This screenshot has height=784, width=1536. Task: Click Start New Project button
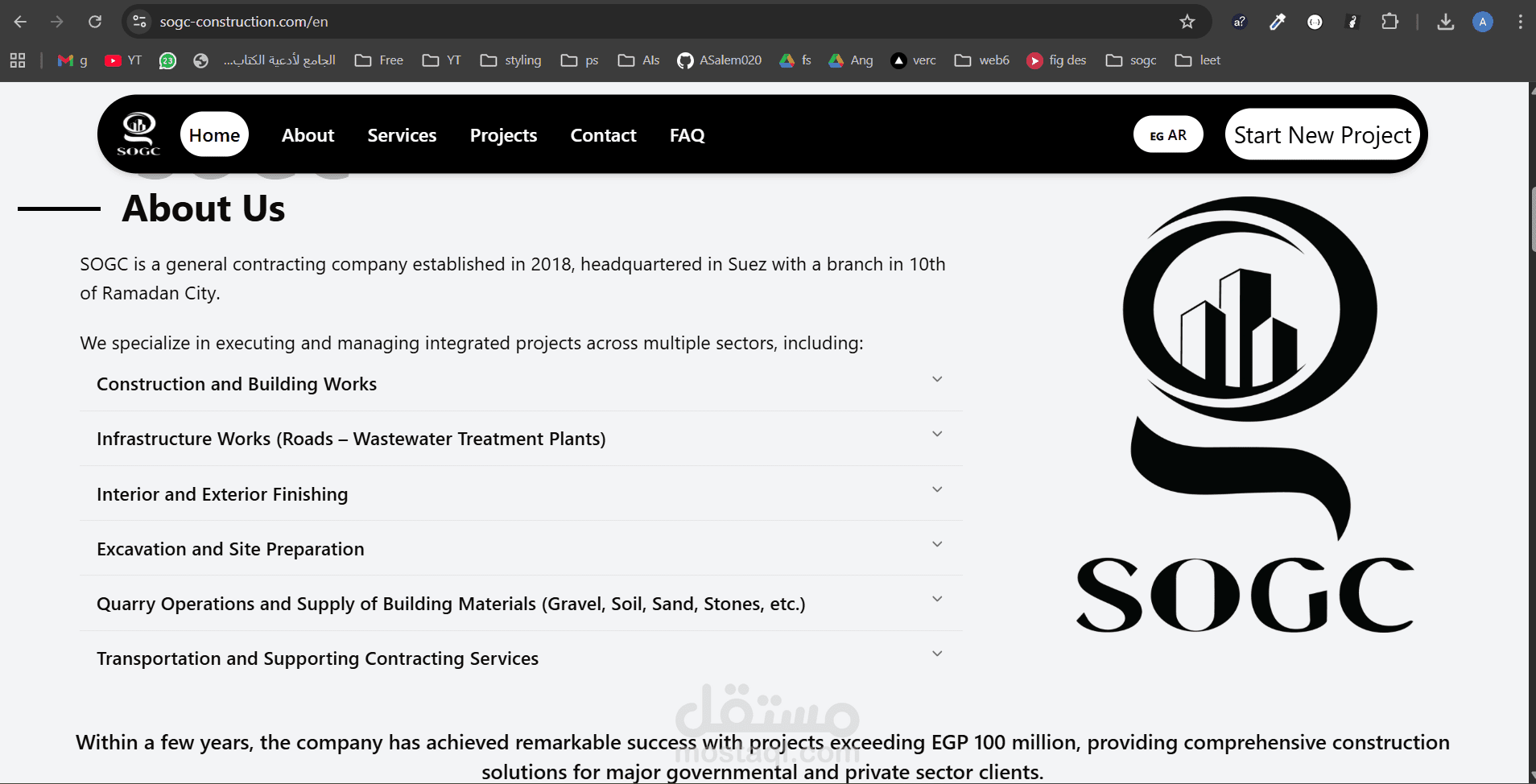tap(1322, 134)
